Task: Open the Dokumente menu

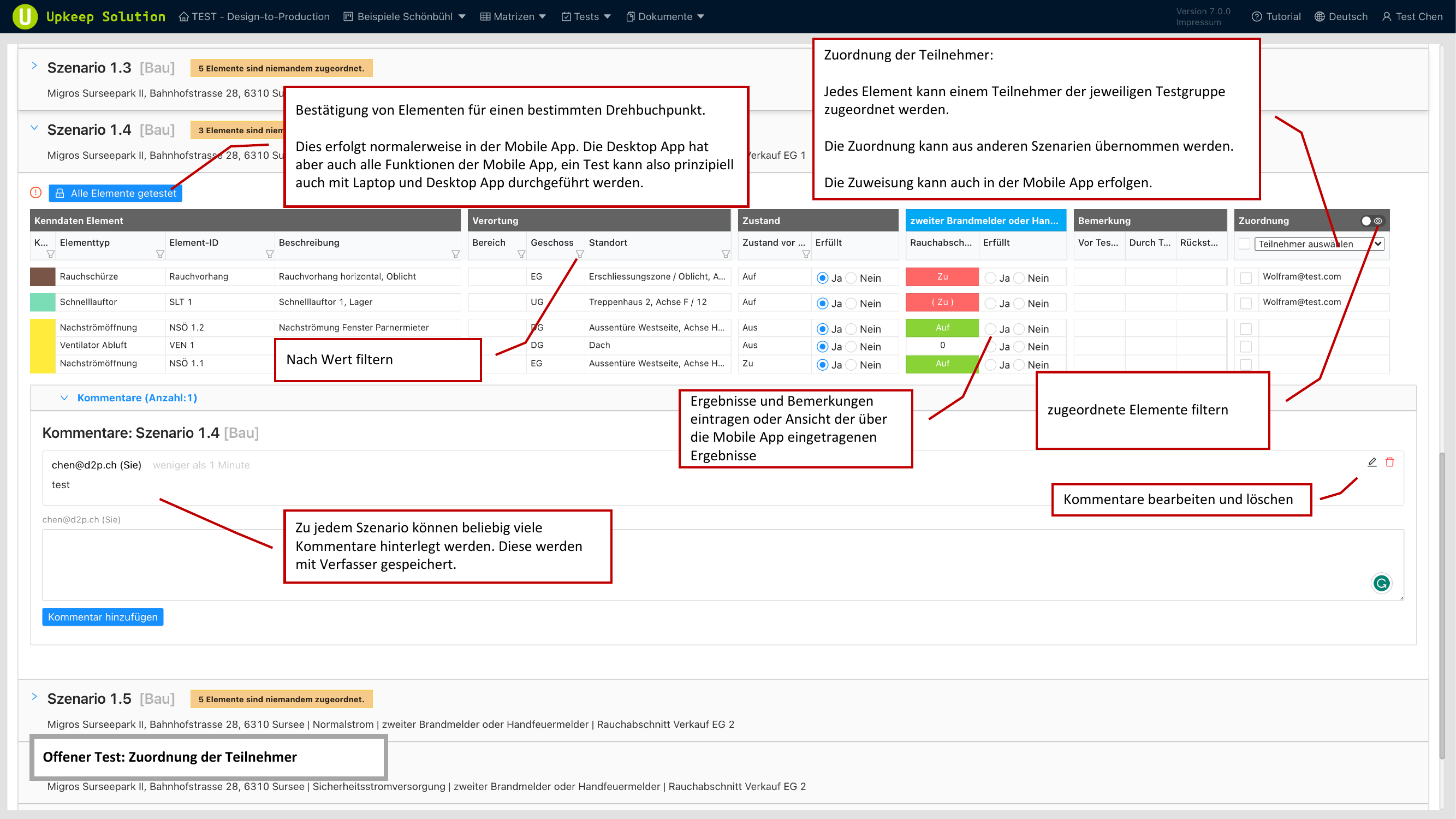Action: 665,16
